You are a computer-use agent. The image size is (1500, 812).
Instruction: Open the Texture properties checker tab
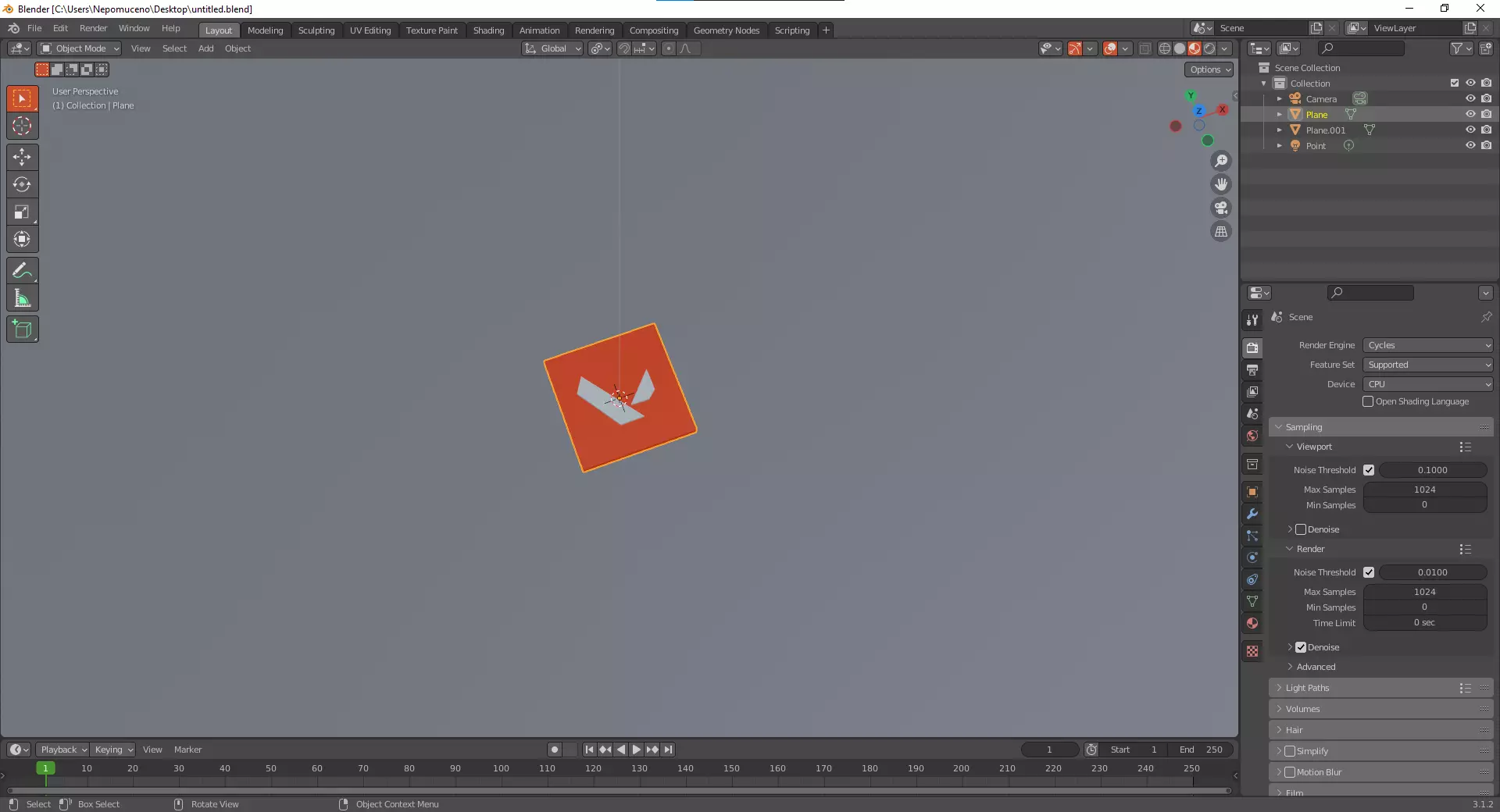1252,651
